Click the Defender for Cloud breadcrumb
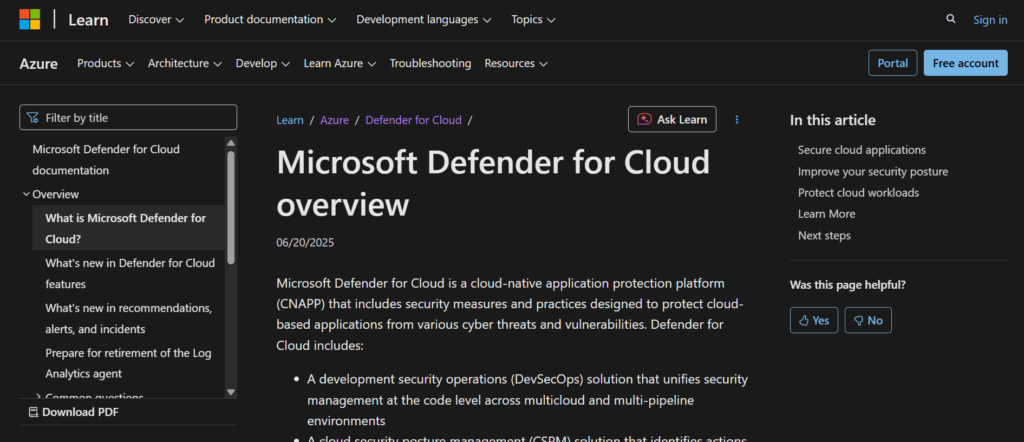 (x=413, y=120)
